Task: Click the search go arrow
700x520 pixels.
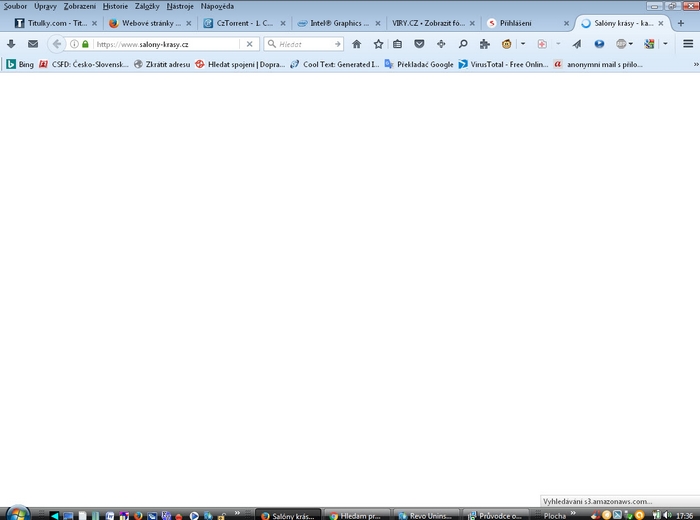Action: [337, 44]
